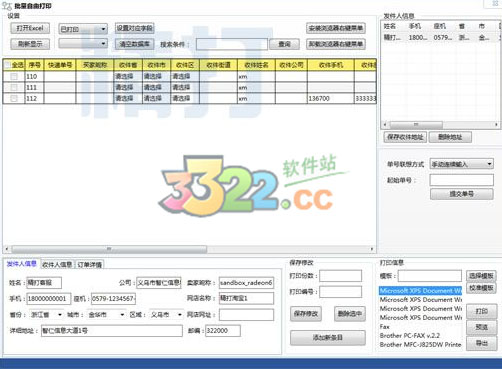Click the 136700 phone cell in row 112
The height and width of the screenshot is (369, 502).
coord(331,99)
